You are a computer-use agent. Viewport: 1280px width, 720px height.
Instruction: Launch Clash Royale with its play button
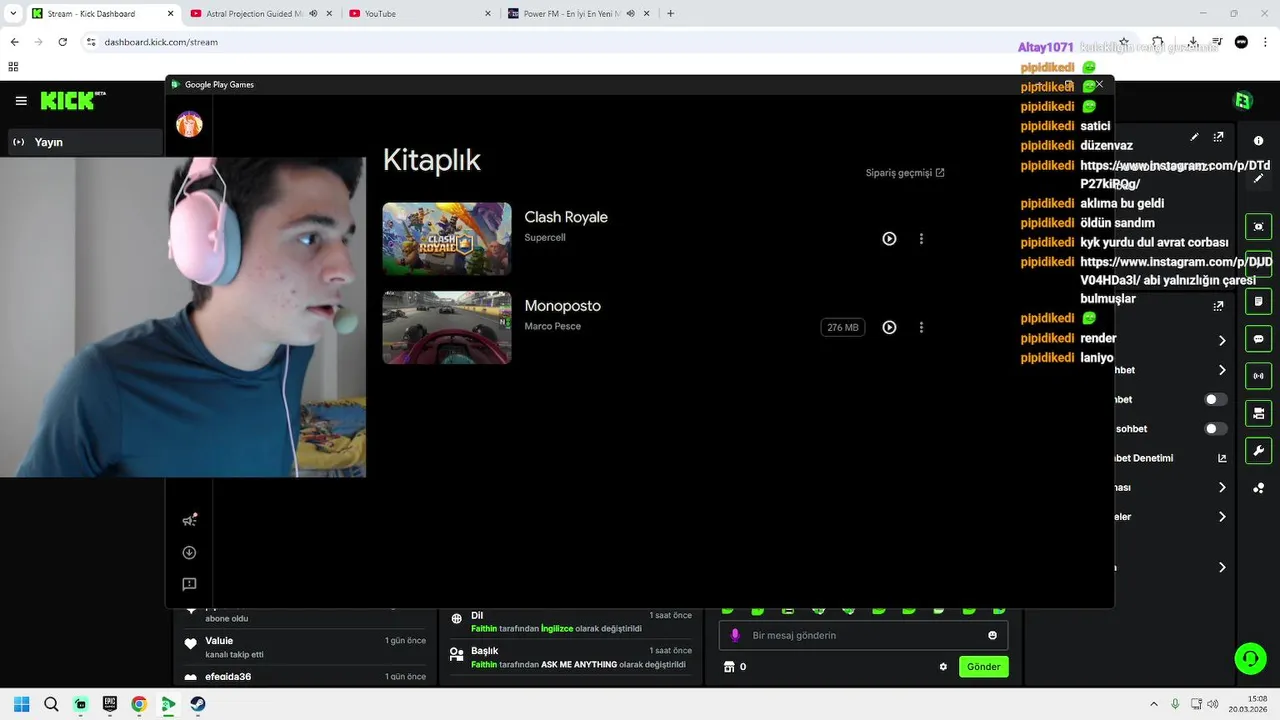pos(889,239)
